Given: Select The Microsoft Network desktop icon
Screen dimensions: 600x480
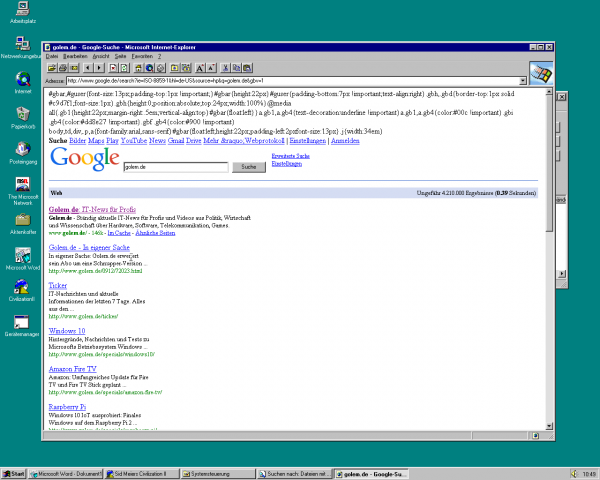Looking at the screenshot, I should (23, 191).
